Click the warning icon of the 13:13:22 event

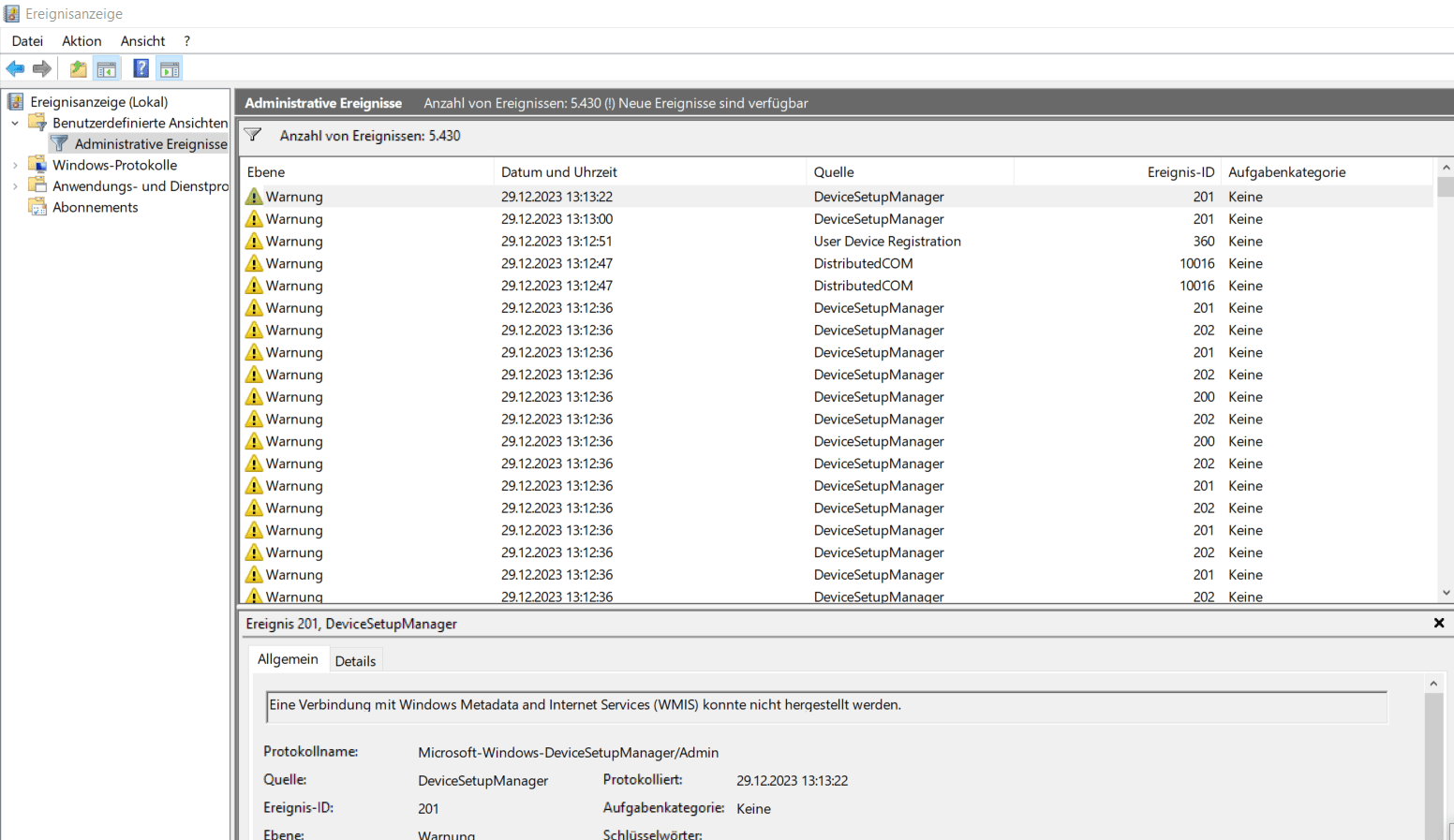click(254, 197)
